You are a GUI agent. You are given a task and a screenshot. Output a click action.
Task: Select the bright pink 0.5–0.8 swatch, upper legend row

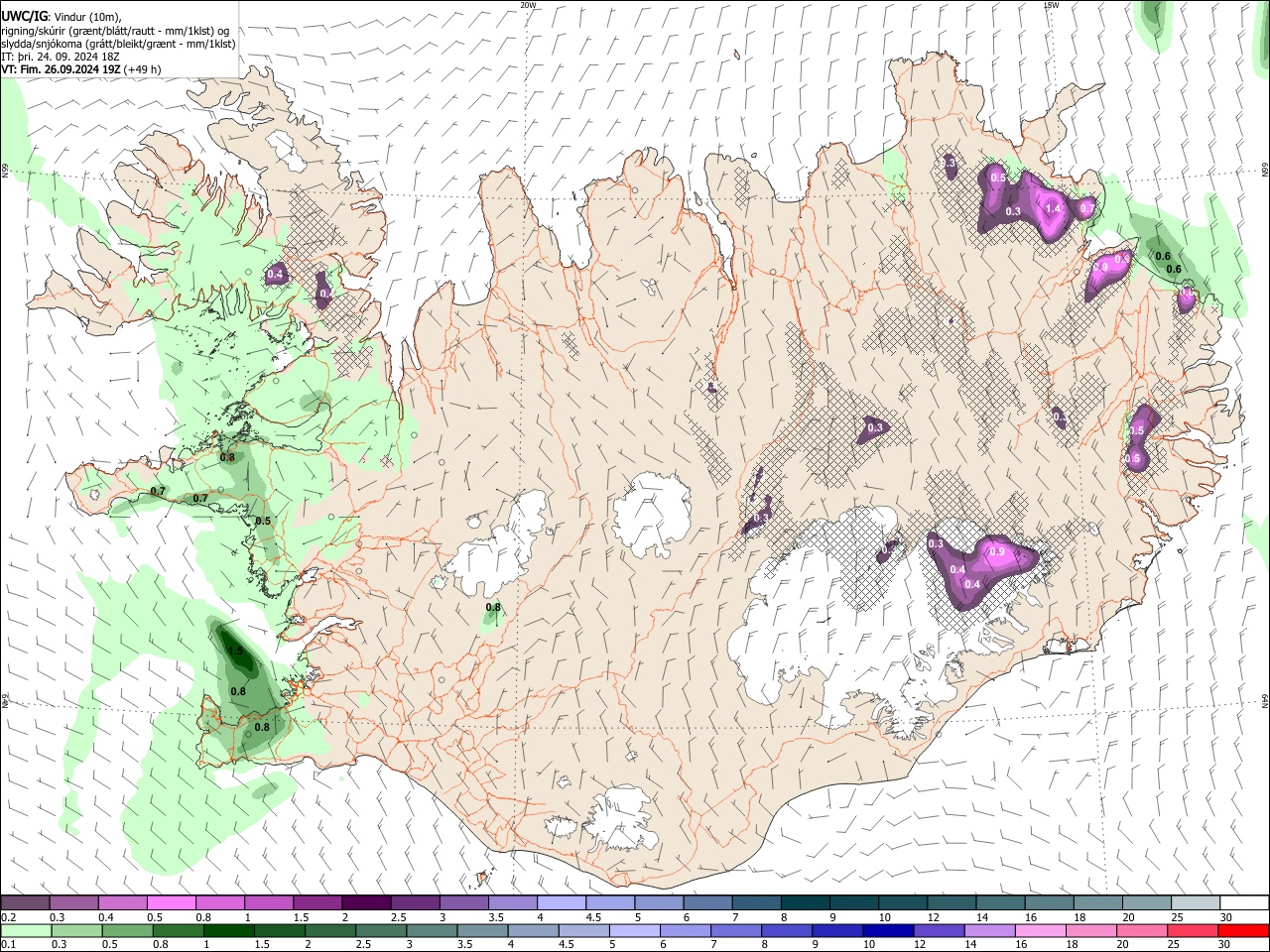[171, 902]
